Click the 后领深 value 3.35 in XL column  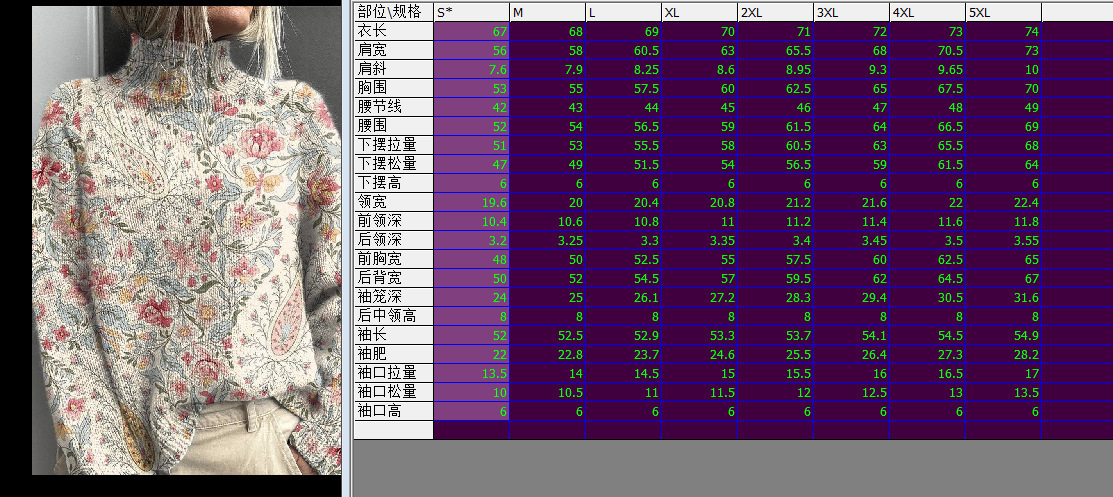pyautogui.click(x=700, y=240)
